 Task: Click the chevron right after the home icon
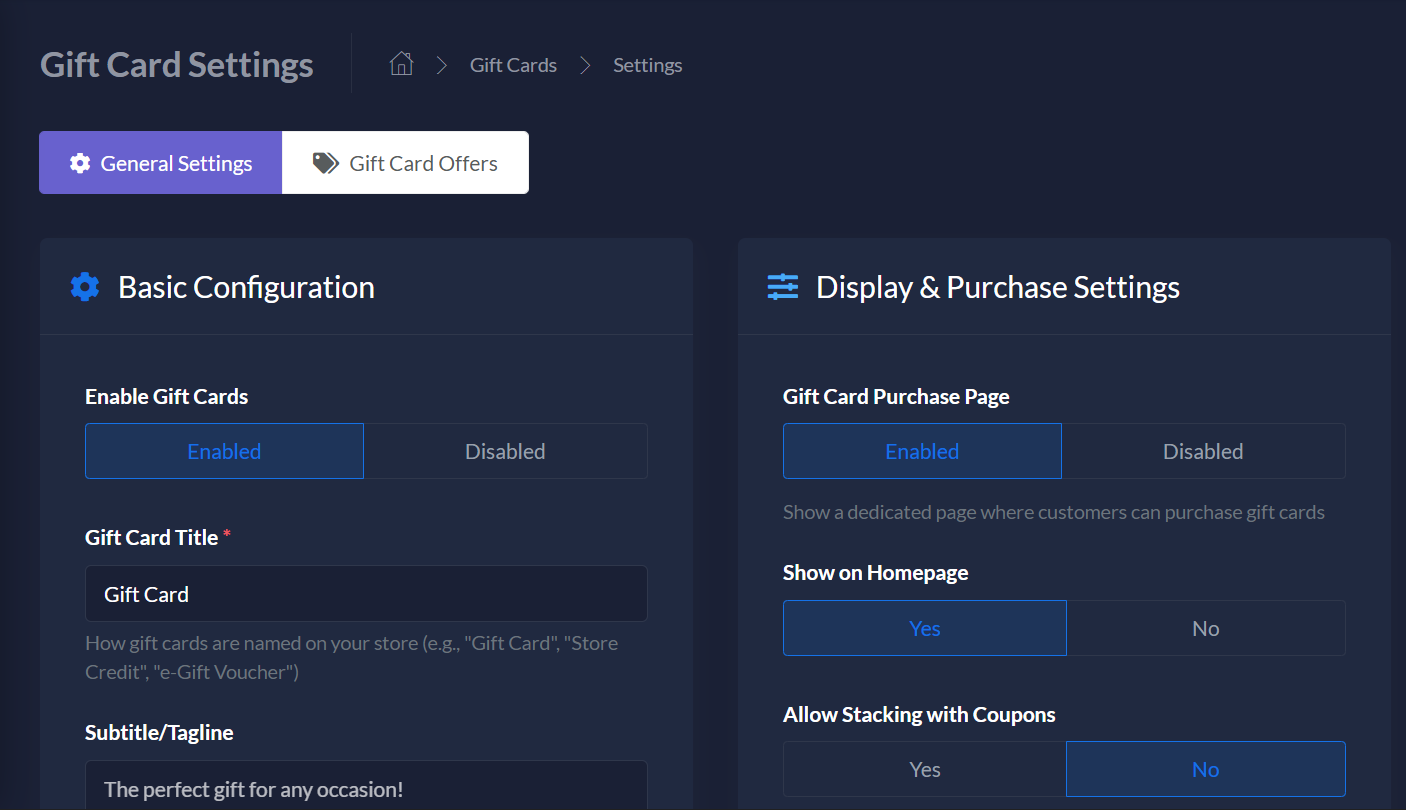coord(441,65)
